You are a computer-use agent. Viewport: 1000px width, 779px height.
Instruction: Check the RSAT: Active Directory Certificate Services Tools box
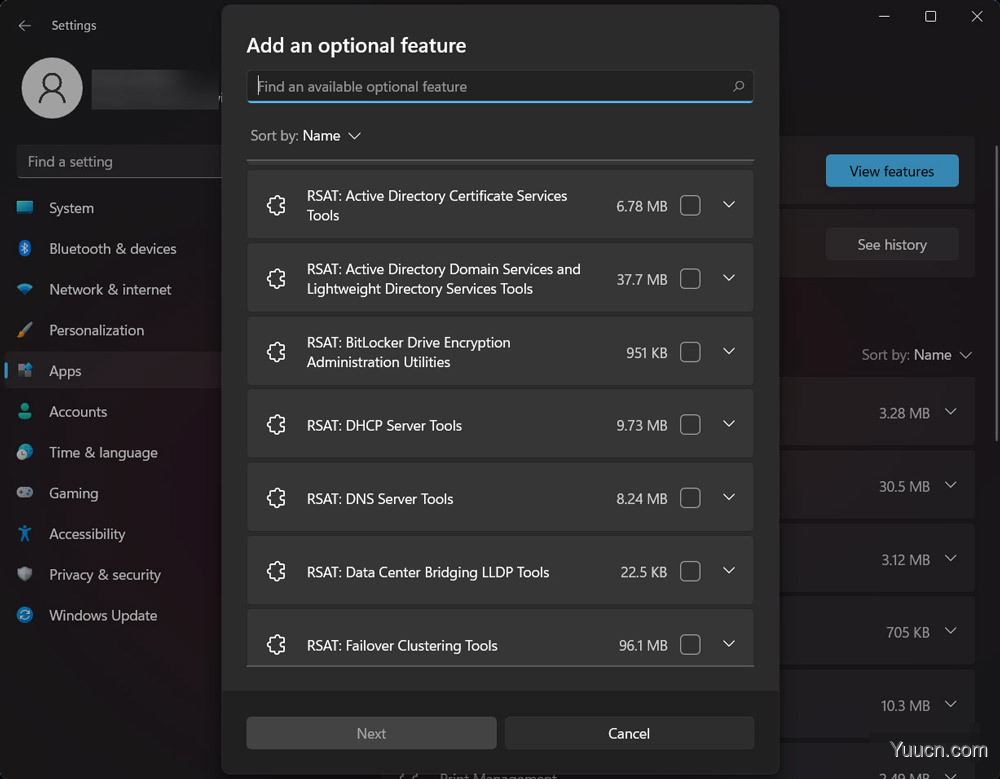(690, 205)
